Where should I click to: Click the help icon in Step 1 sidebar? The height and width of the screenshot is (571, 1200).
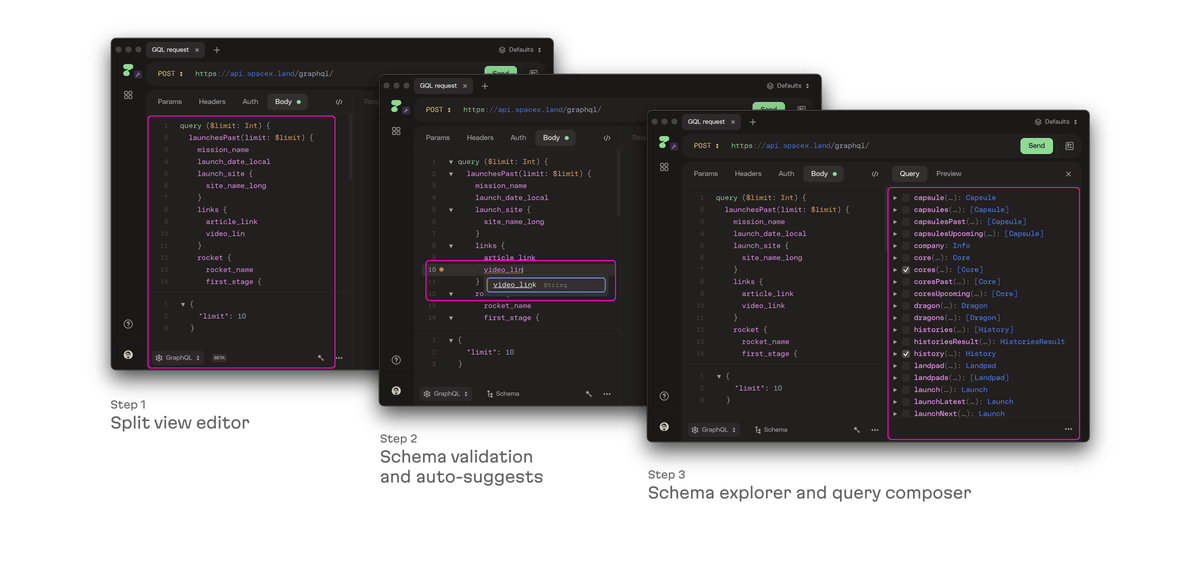click(128, 324)
